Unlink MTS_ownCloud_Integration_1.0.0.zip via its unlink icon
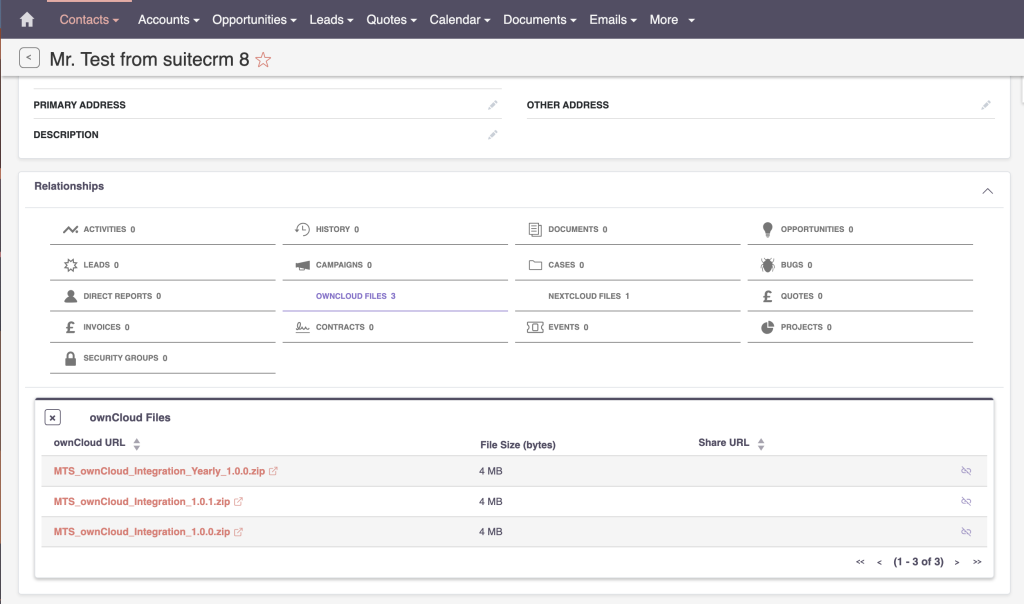Screen dimensions: 1024x604 tap(966, 531)
